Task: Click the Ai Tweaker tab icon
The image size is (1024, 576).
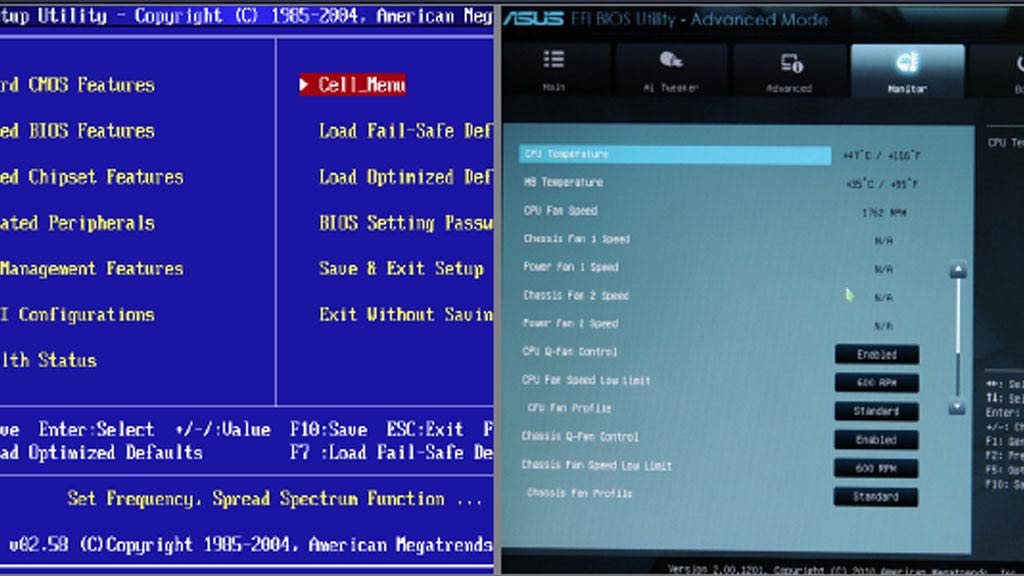Action: [671, 62]
